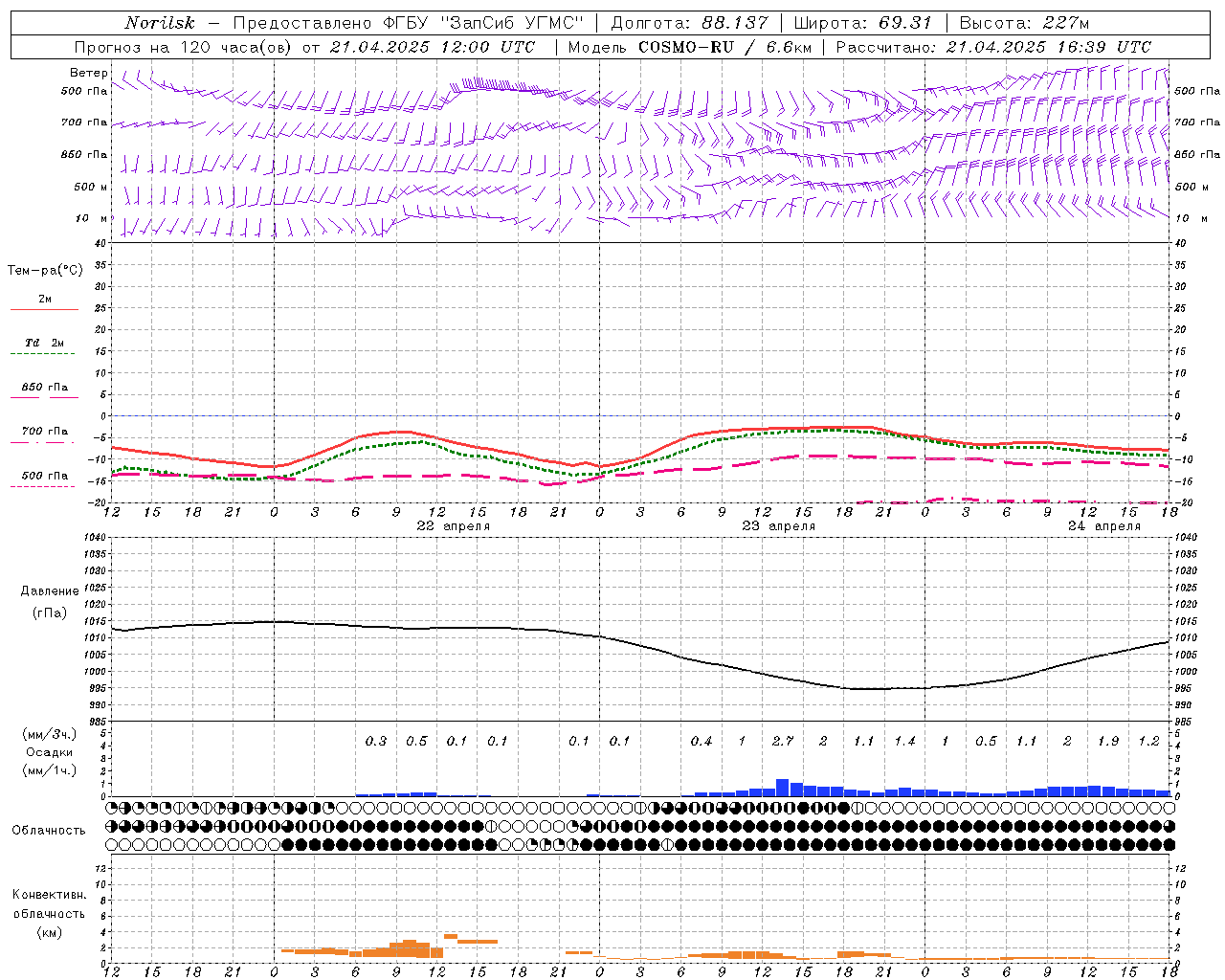Click the Td 2м dew point legend label
1225x980 pixels.
tap(45, 343)
